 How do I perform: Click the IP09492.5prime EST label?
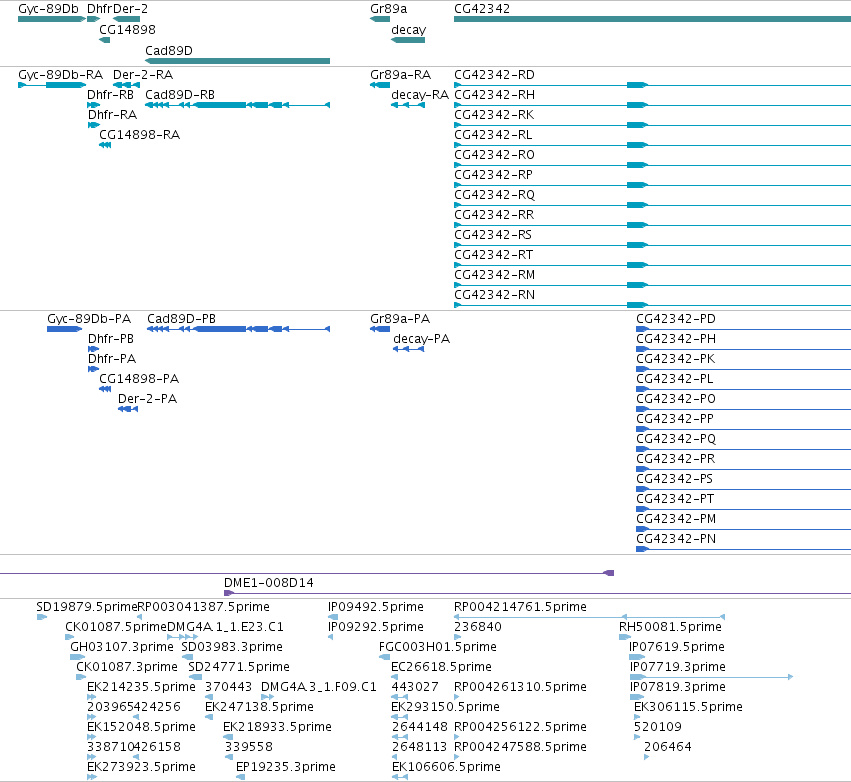tap(376, 607)
